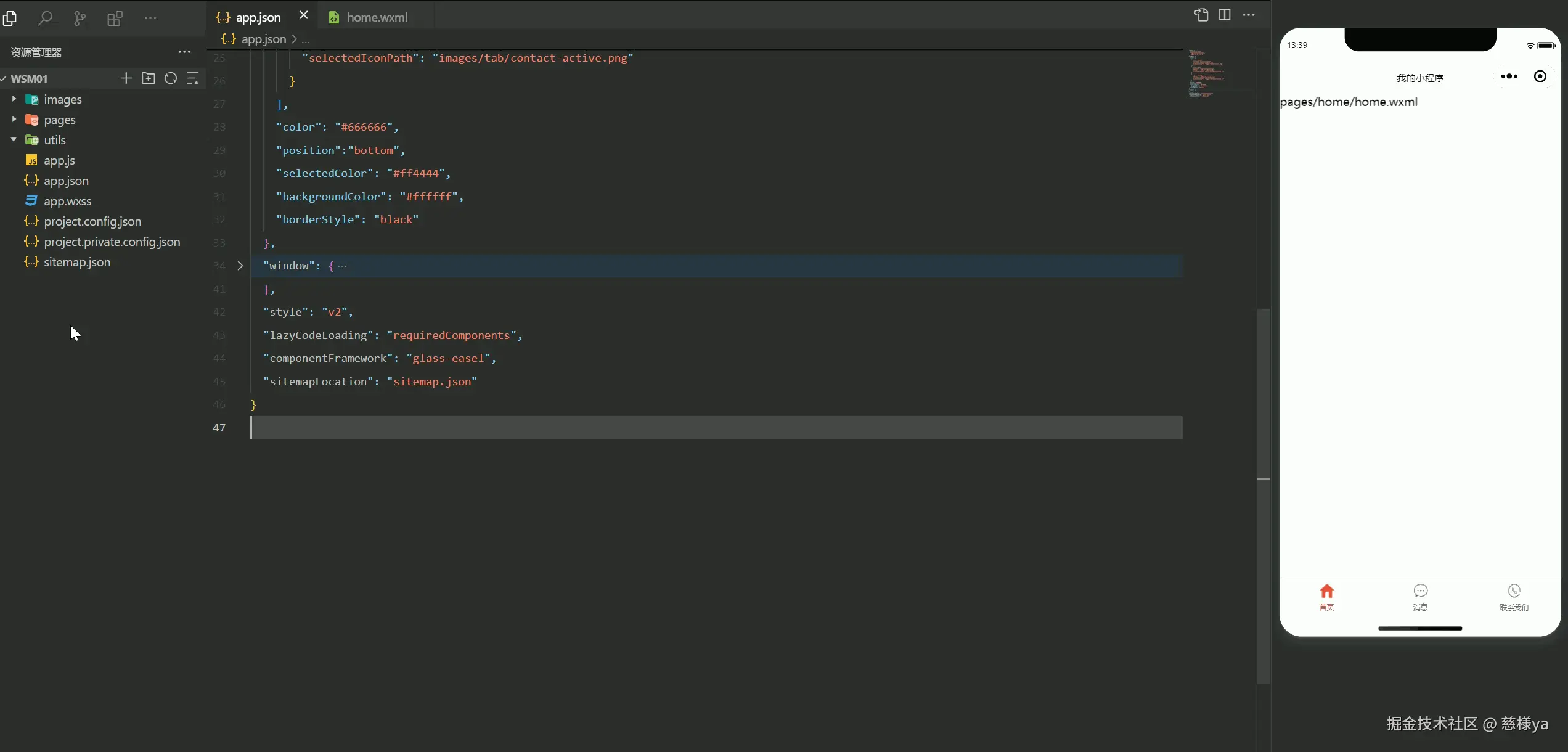Image resolution: width=1568 pixels, height=752 pixels.
Task: Click the editor vertical scrollbar thumb
Action: [x=1263, y=496]
